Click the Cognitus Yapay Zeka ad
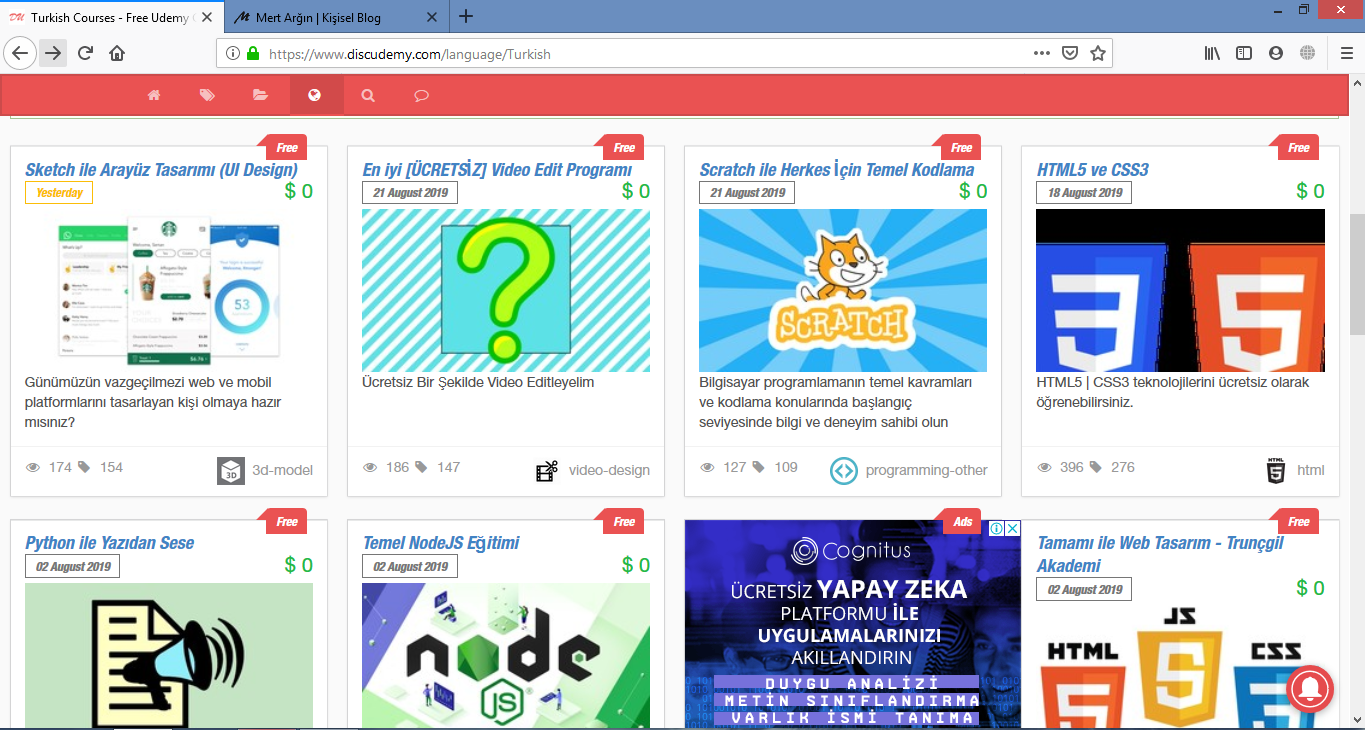Image resolution: width=1365 pixels, height=730 pixels. click(x=852, y=625)
